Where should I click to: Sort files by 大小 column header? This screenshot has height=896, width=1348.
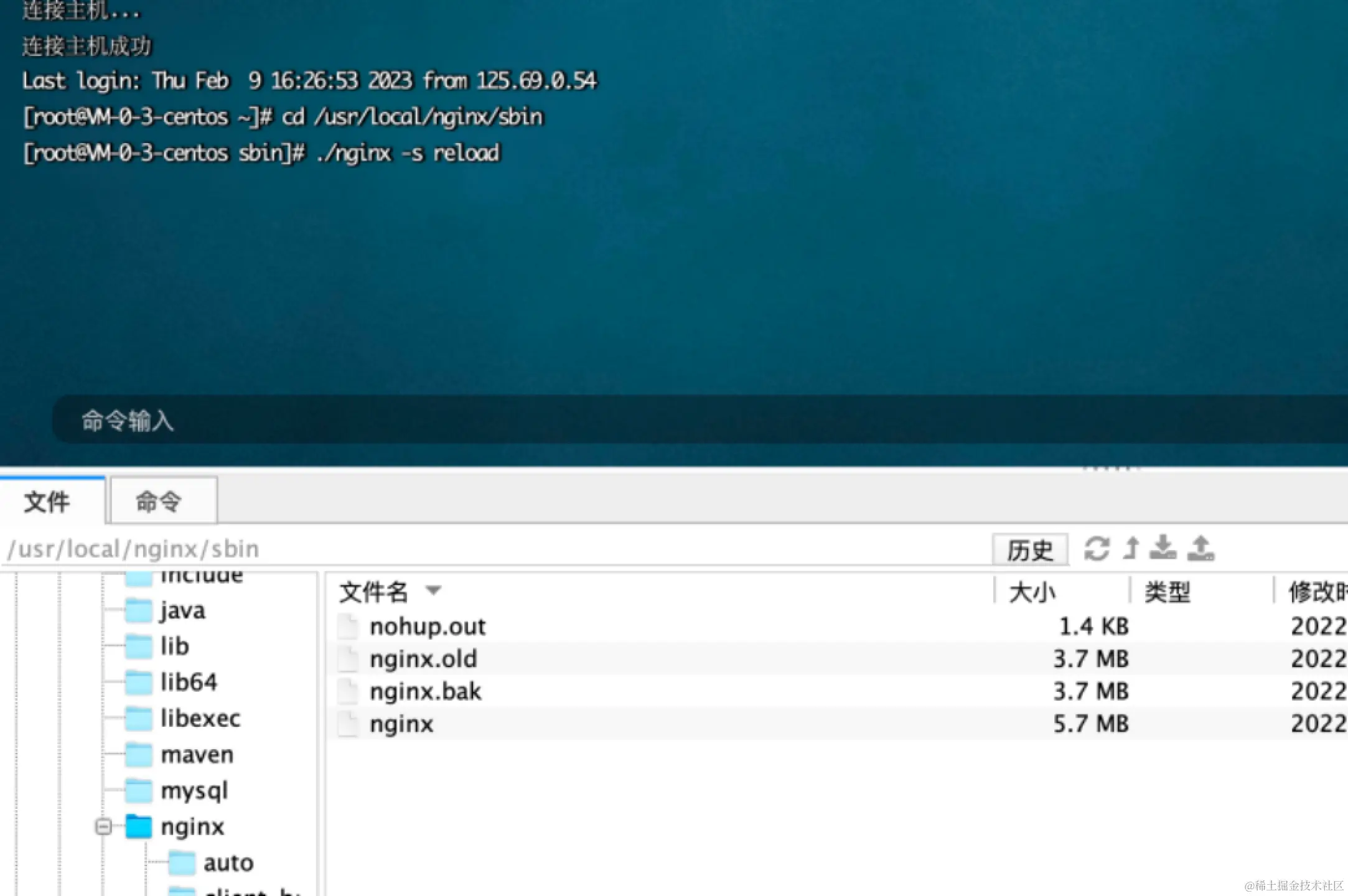pyautogui.click(x=1033, y=592)
